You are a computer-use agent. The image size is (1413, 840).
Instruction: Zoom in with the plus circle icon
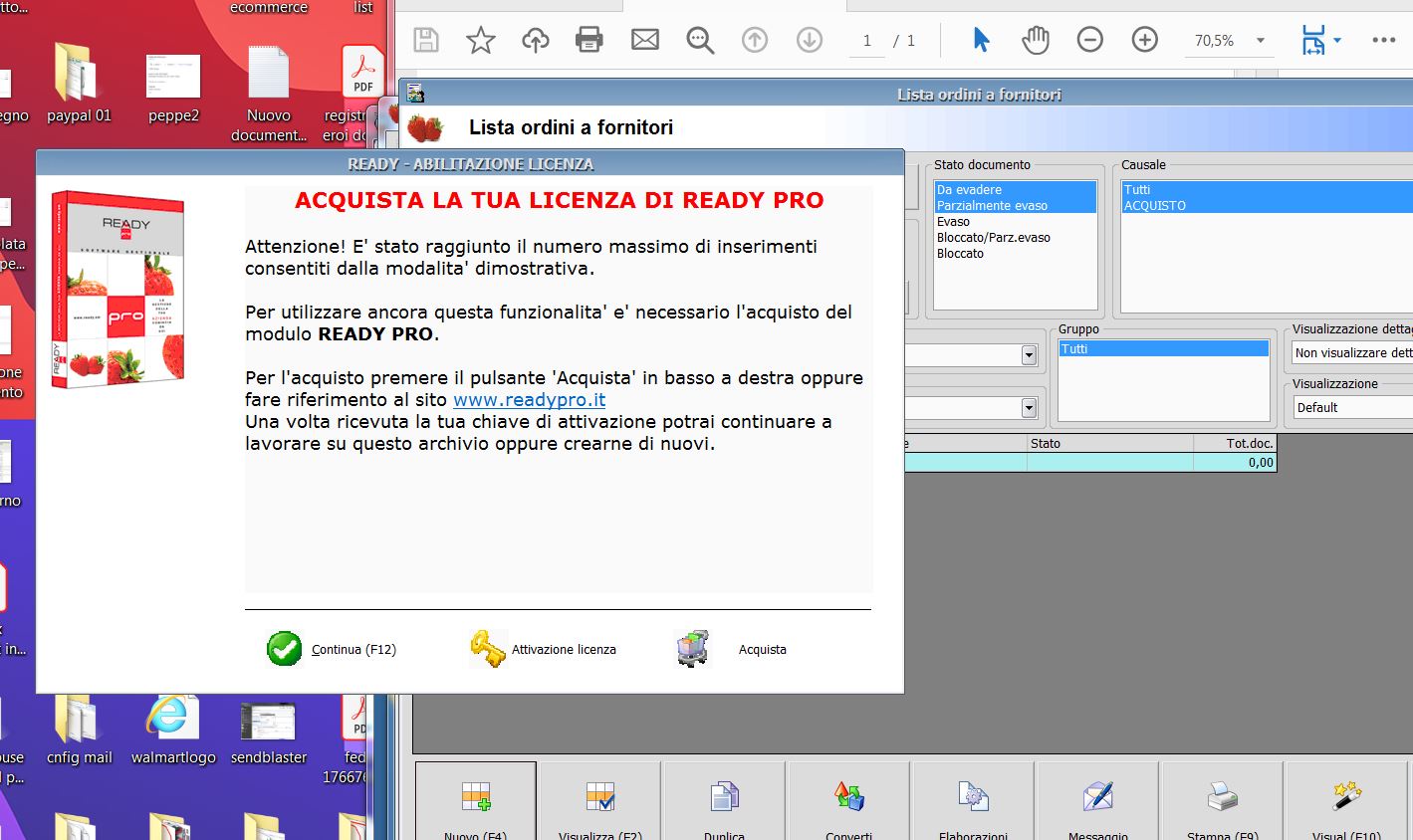pyautogui.click(x=1145, y=40)
